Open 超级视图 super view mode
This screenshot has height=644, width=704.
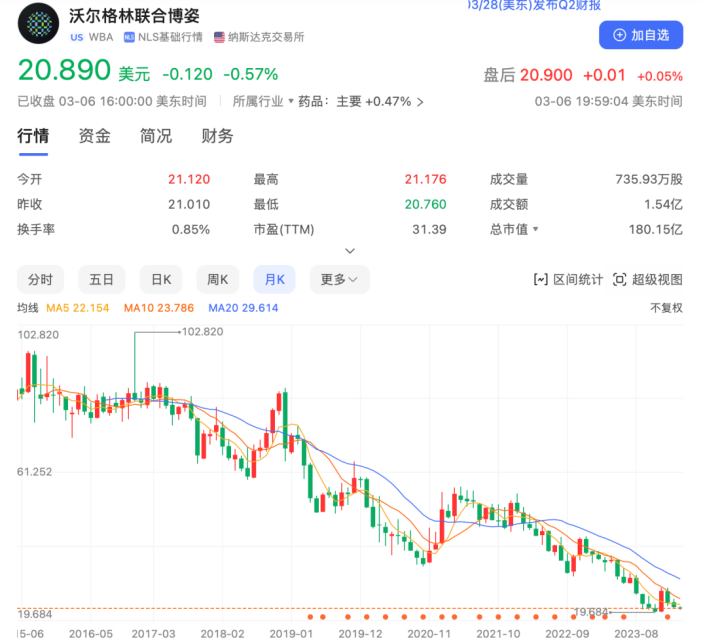[647, 279]
